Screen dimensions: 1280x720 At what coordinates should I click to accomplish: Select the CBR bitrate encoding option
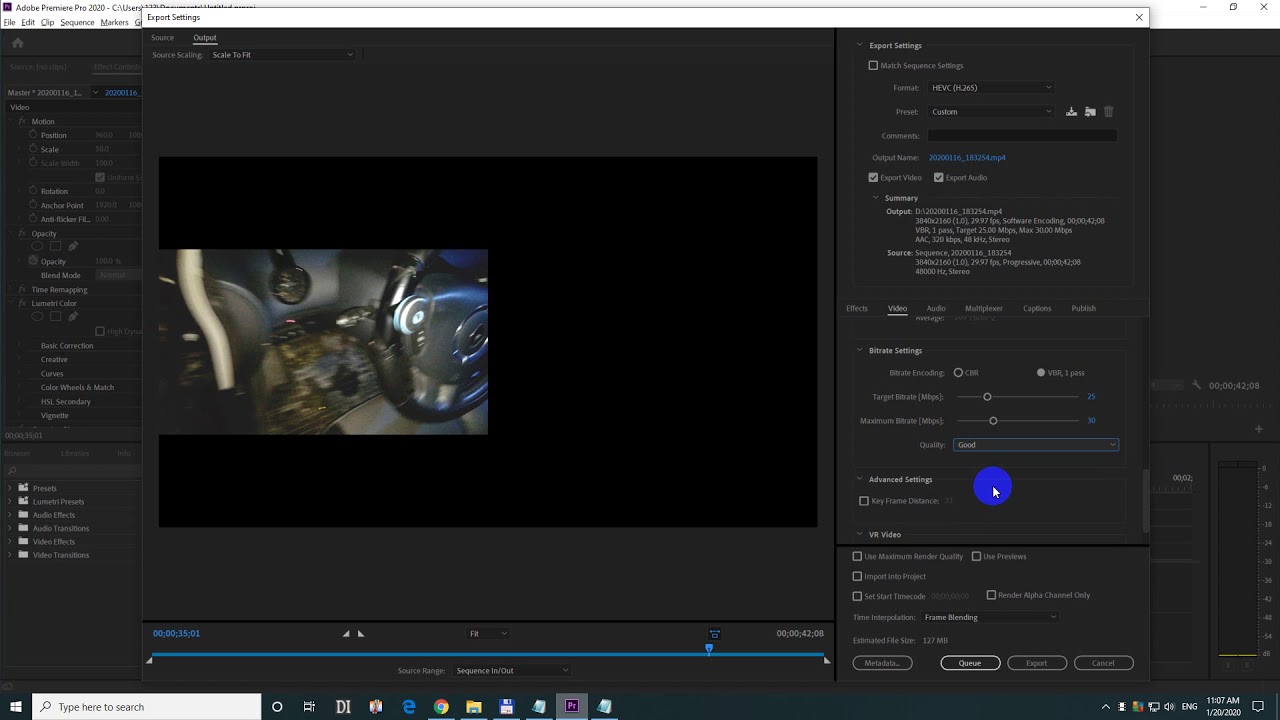[x=958, y=373]
